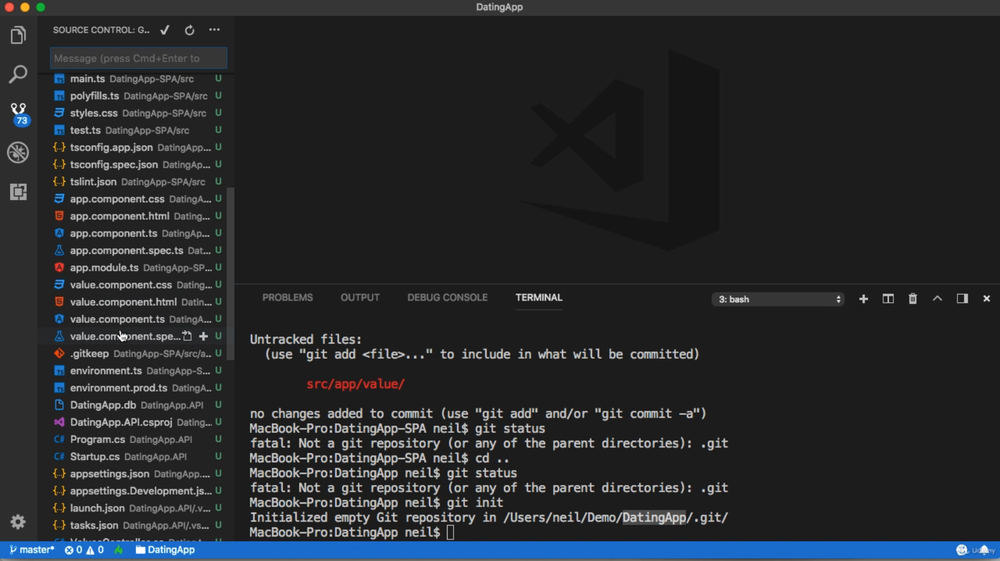Switch to the PROBLEMS tab
The height and width of the screenshot is (561, 1000).
[x=288, y=298]
